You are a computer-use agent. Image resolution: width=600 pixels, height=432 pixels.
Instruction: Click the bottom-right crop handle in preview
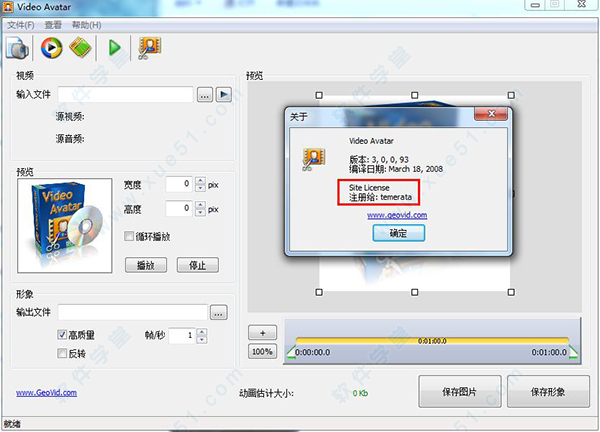point(511,292)
